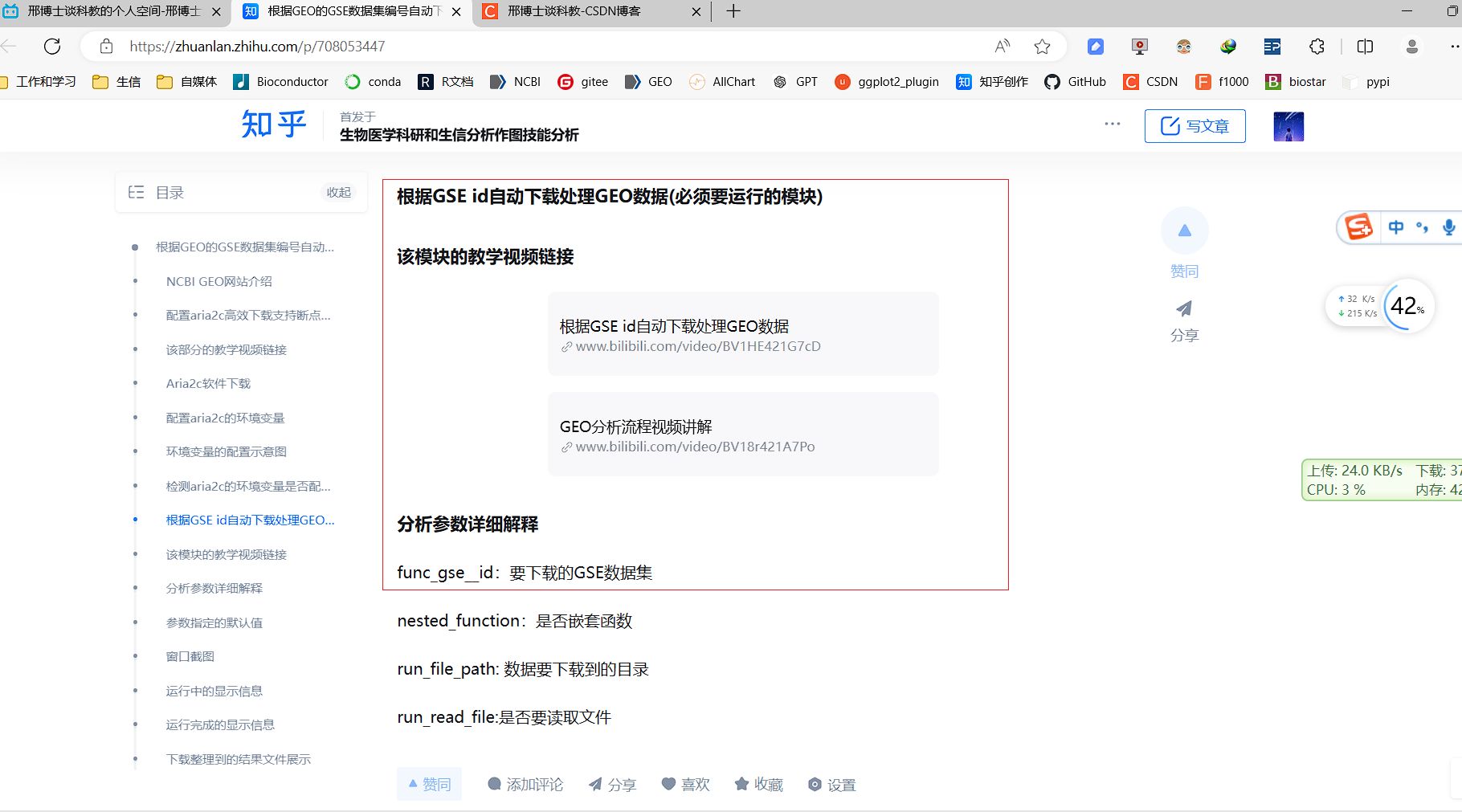Click the paper-plane 分享 share icon
The height and width of the screenshot is (812, 1462).
pos(1185,308)
